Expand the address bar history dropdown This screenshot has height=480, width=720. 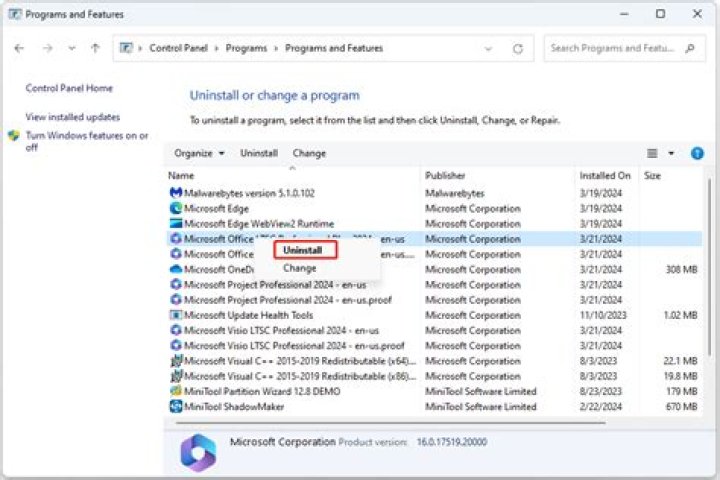(x=487, y=48)
